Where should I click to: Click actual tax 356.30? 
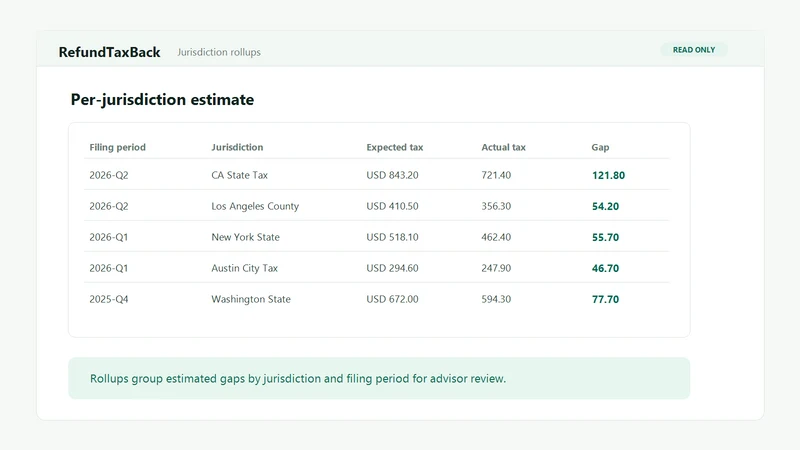(x=496, y=206)
